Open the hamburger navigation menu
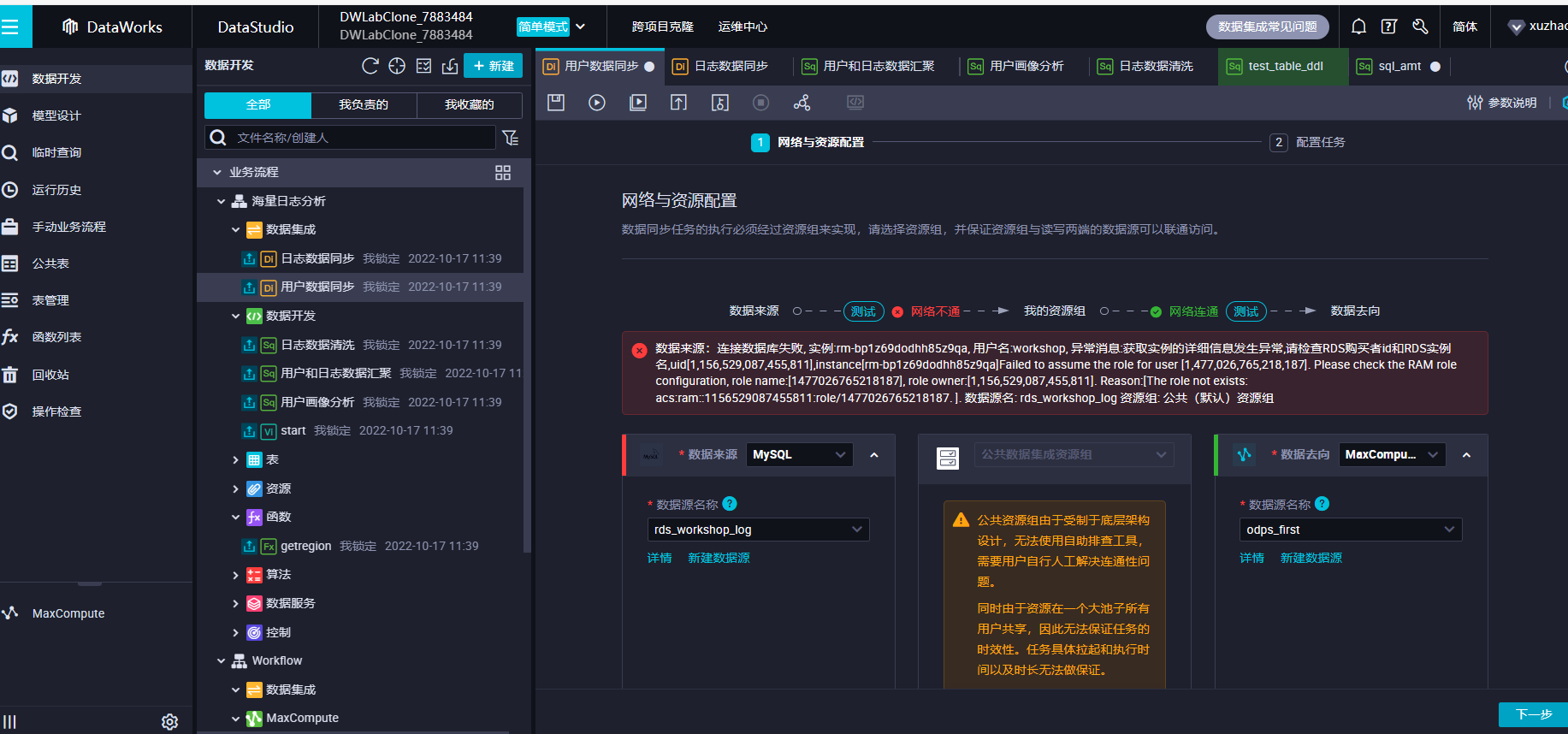The width and height of the screenshot is (1568, 734). pos(10,27)
